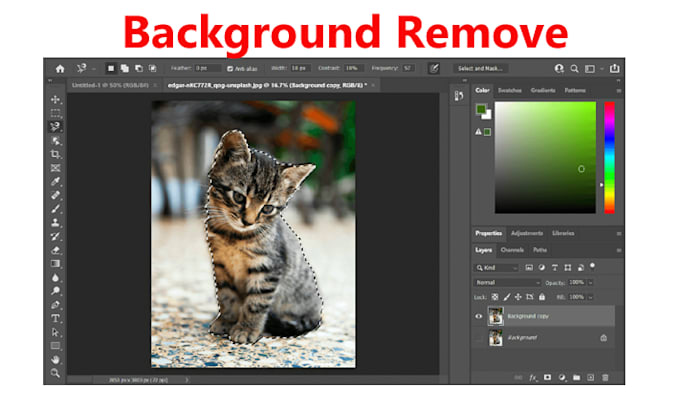Select Add to selection mode

(x=125, y=68)
